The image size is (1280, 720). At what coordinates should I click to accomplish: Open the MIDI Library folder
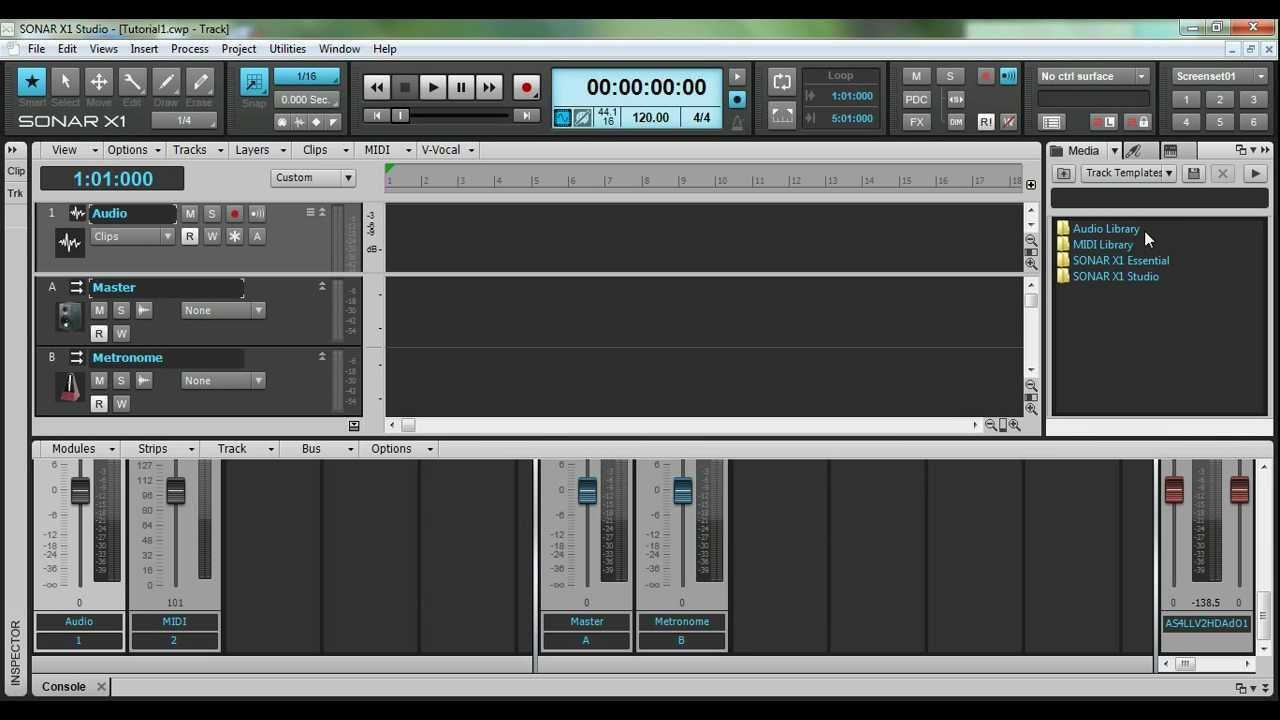tap(1103, 245)
